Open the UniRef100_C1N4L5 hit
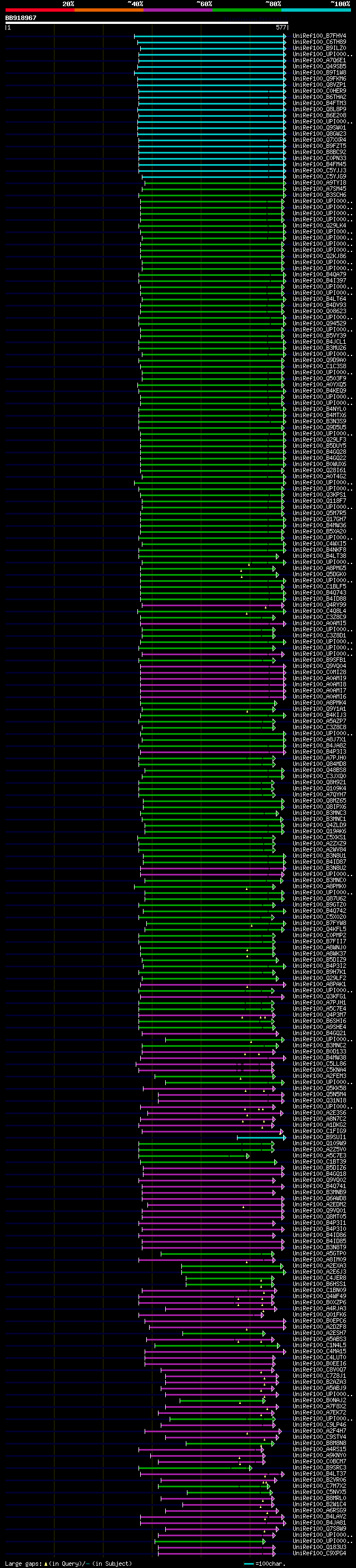The image size is (356, 1568). click(x=319, y=1345)
